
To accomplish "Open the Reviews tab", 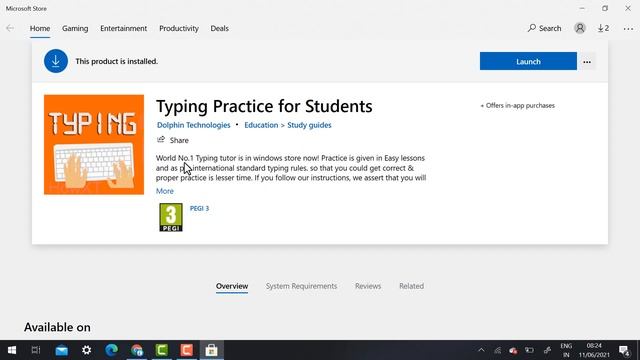I will [x=368, y=286].
